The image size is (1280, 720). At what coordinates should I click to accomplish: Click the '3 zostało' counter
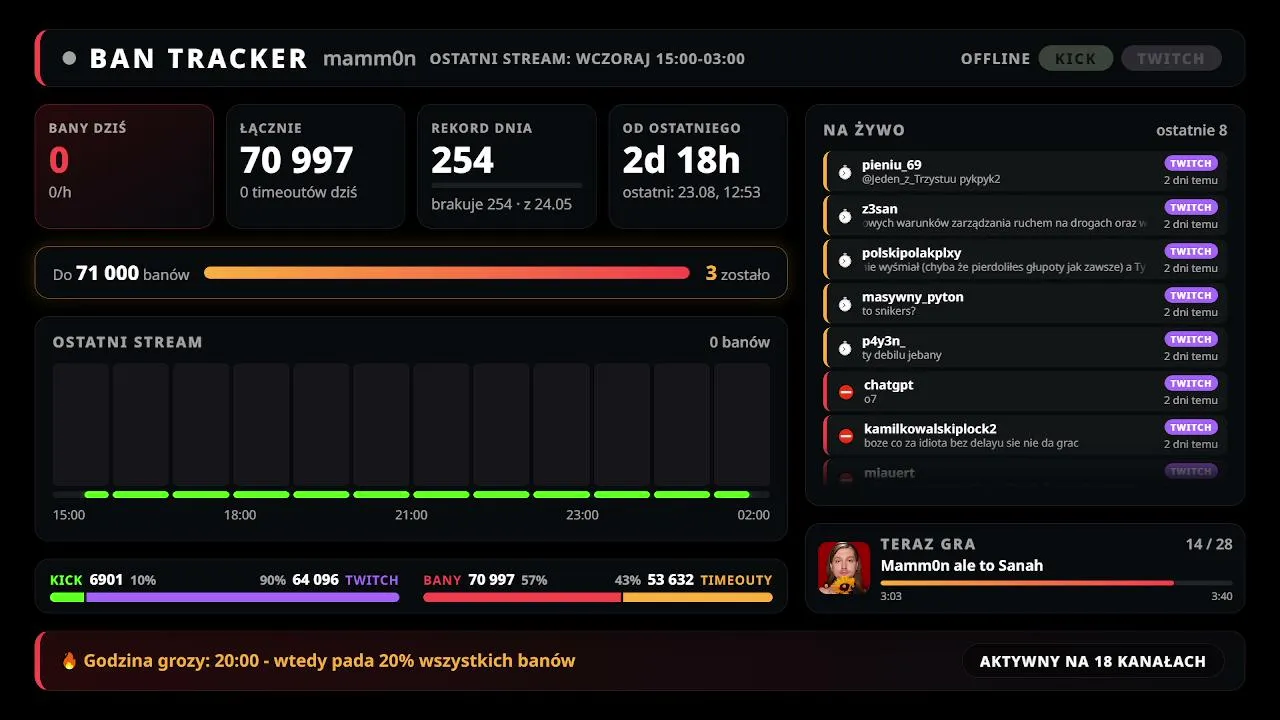[738, 273]
